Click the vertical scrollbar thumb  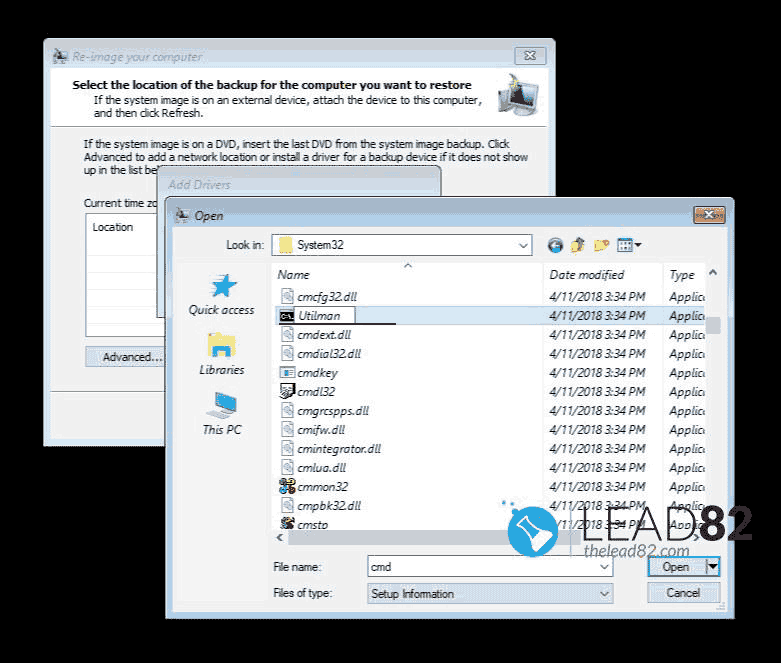coord(713,326)
